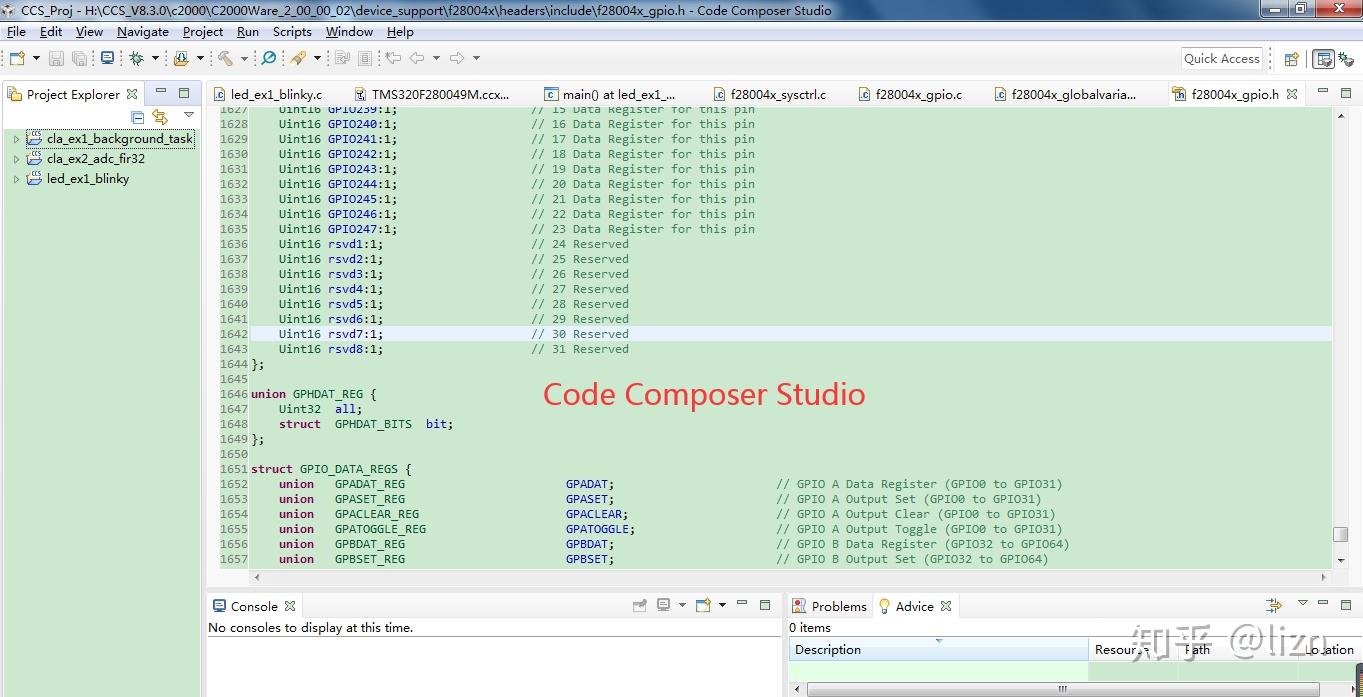The width and height of the screenshot is (1363, 697).
Task: Maximize the editor area
Action: pos(1346,92)
